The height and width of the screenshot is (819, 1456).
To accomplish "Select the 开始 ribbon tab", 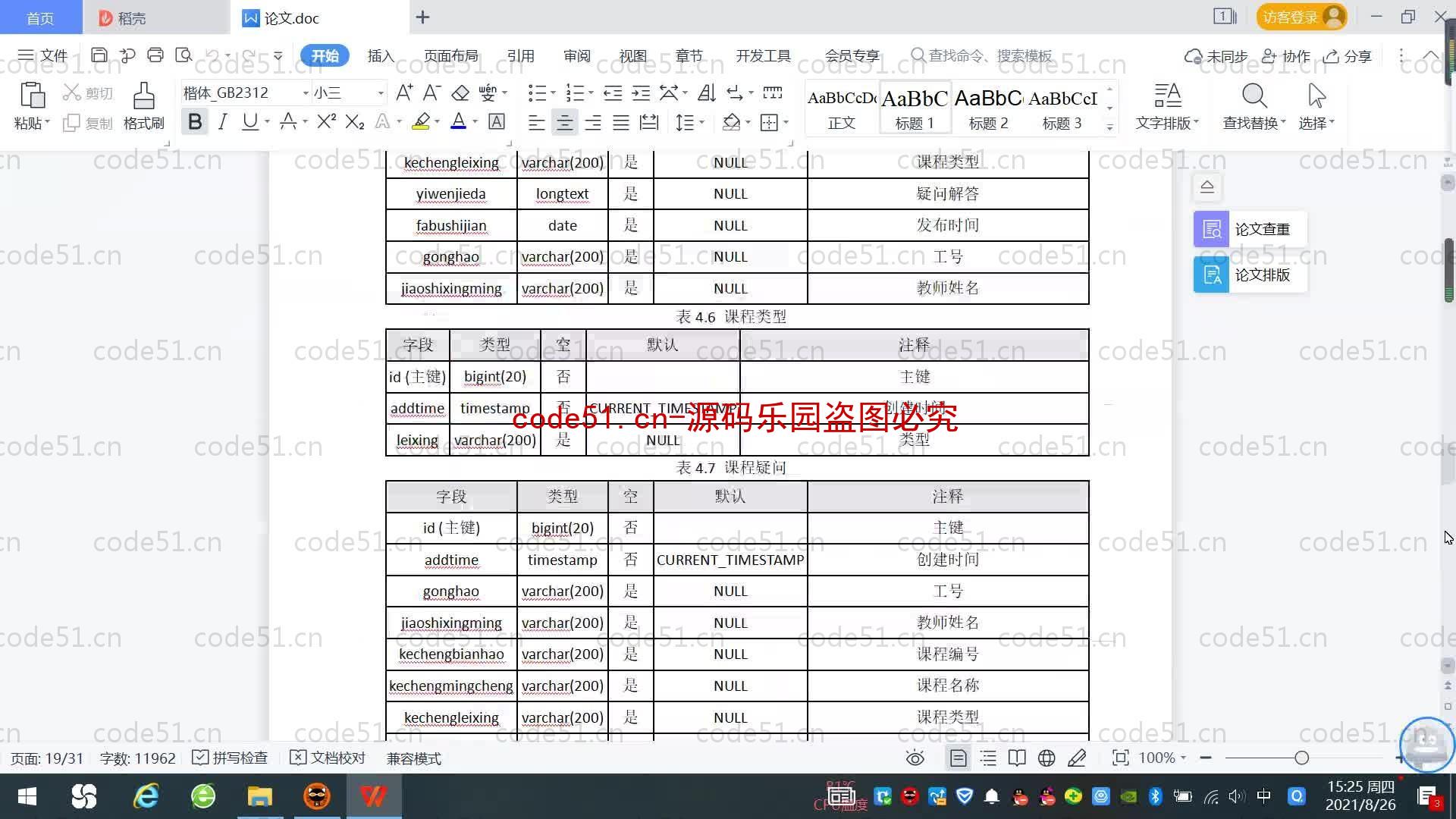I will [x=325, y=55].
